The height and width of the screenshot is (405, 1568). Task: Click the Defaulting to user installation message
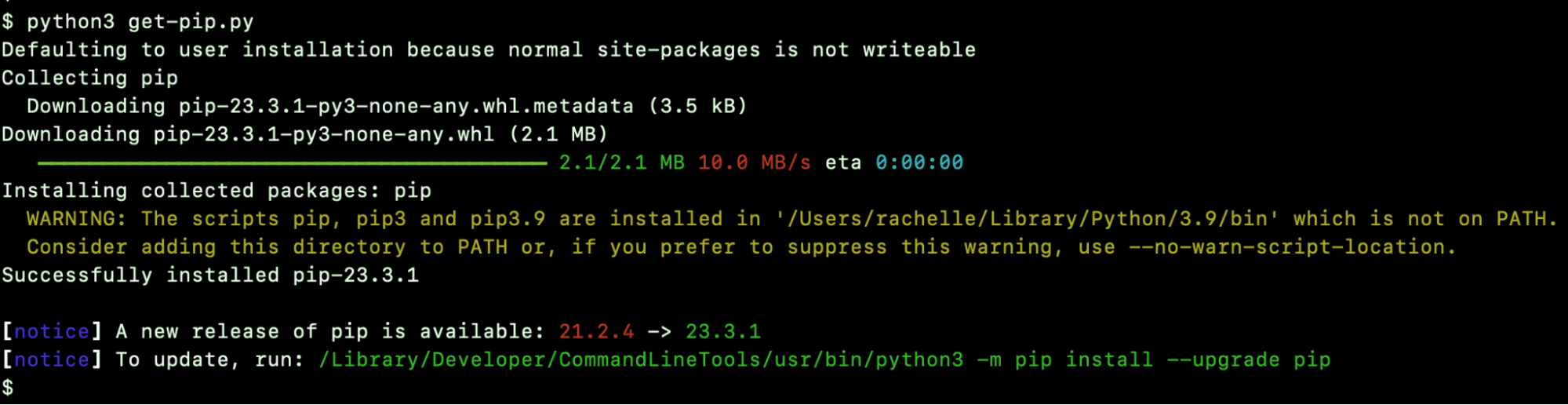click(489, 50)
